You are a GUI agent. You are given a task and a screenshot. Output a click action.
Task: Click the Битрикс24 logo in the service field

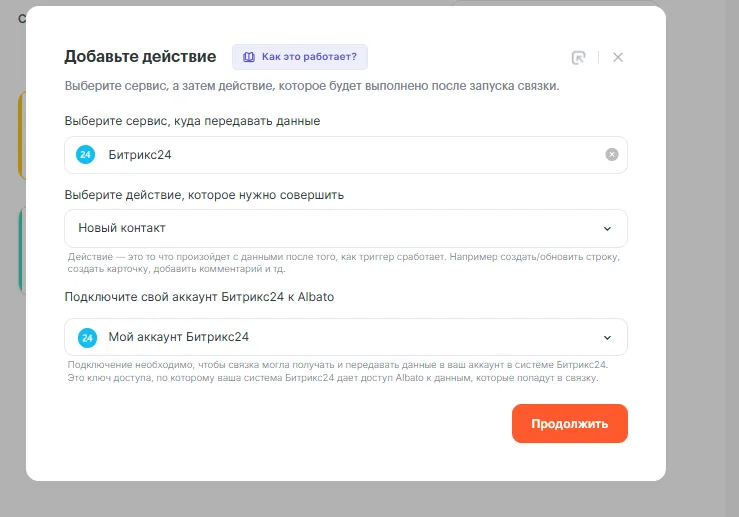pyautogui.click(x=86, y=155)
